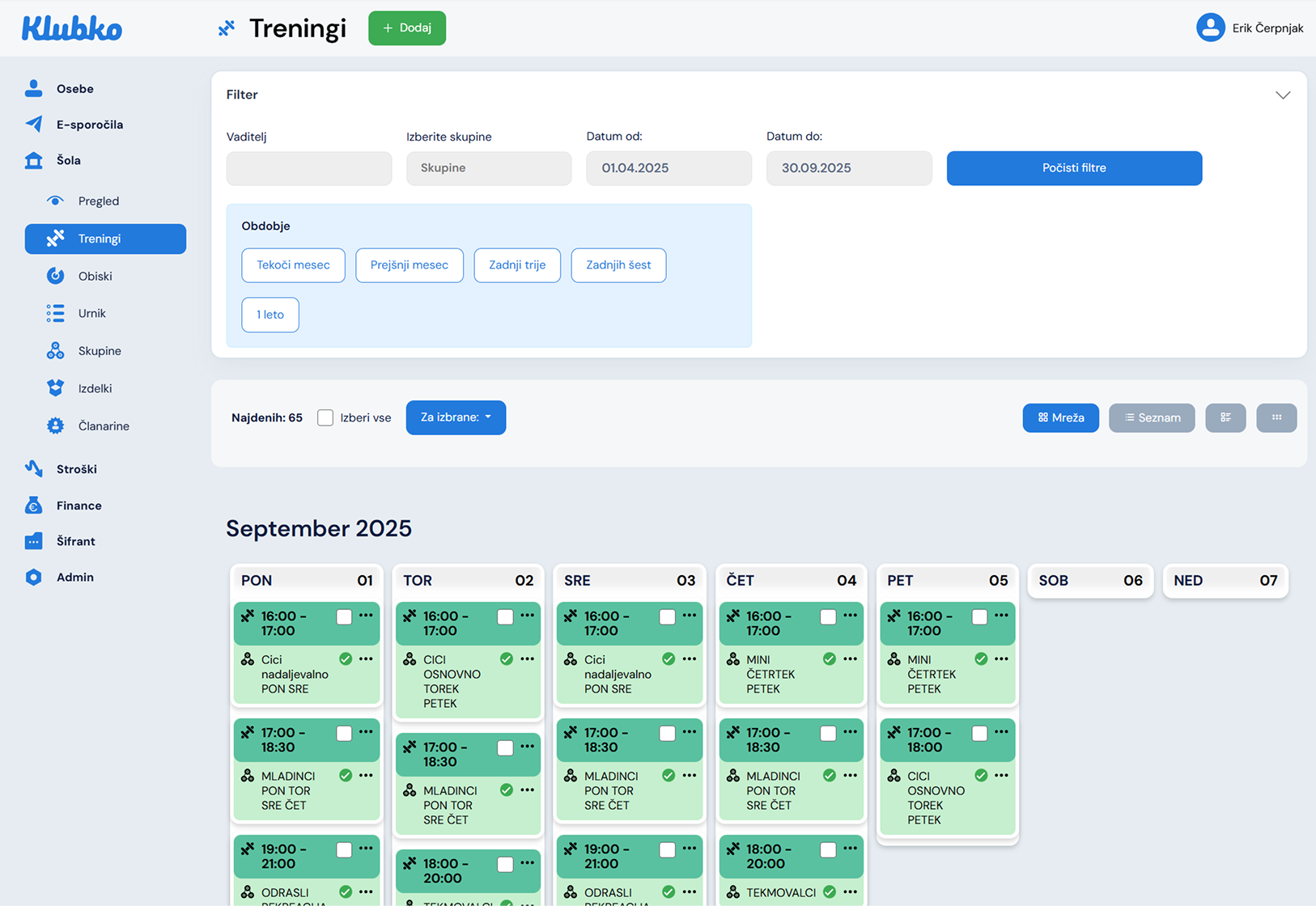Switch to the Seznam list view
This screenshot has width=1316, height=906.
pos(1151,417)
